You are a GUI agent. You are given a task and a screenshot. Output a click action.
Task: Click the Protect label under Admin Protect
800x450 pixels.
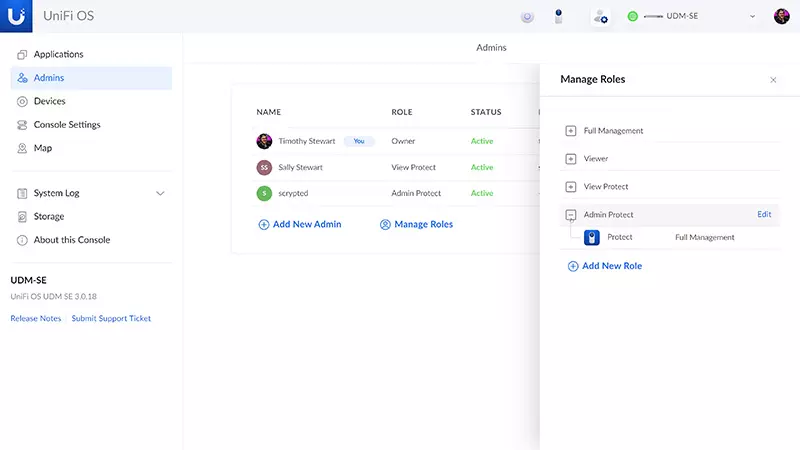tap(619, 238)
